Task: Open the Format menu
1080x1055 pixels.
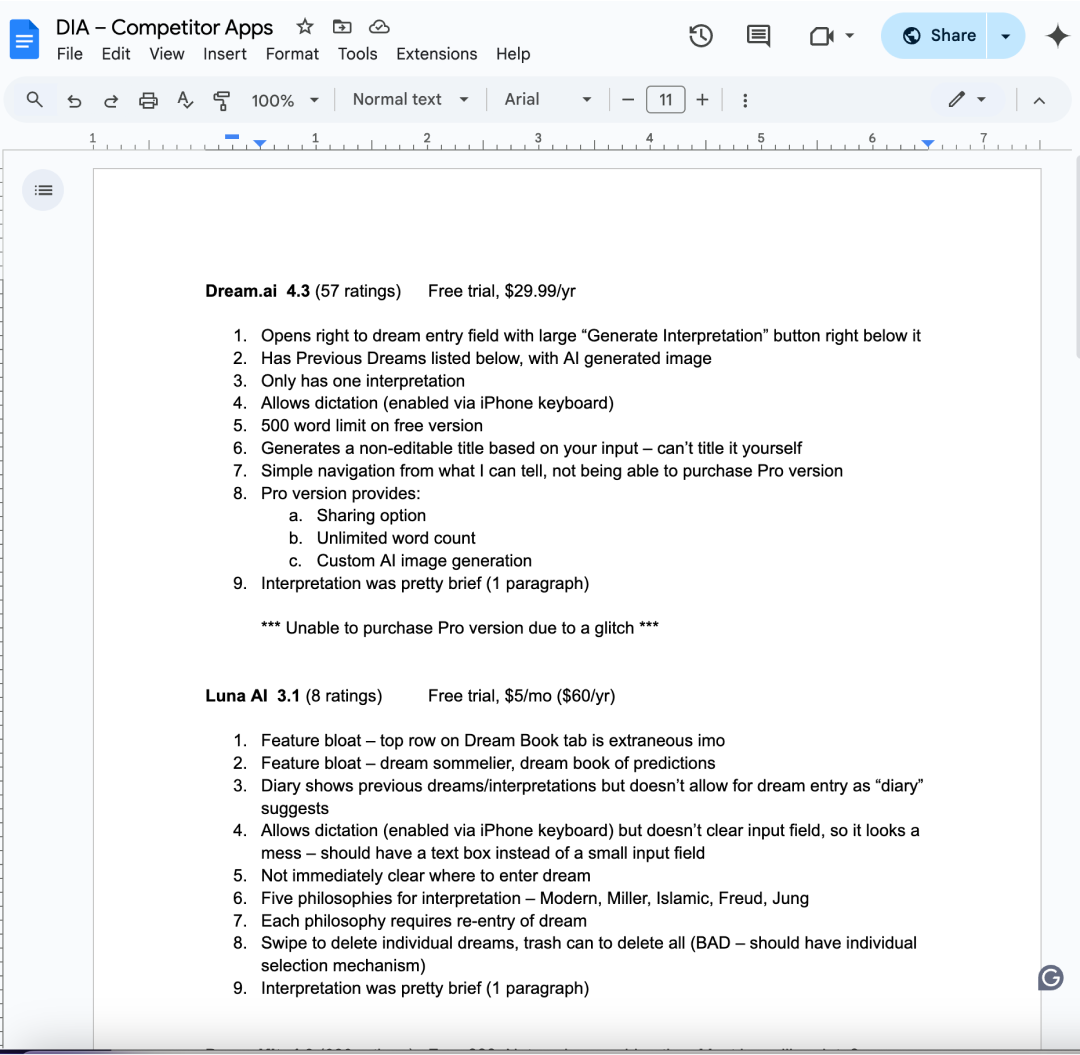Action: pyautogui.click(x=292, y=54)
